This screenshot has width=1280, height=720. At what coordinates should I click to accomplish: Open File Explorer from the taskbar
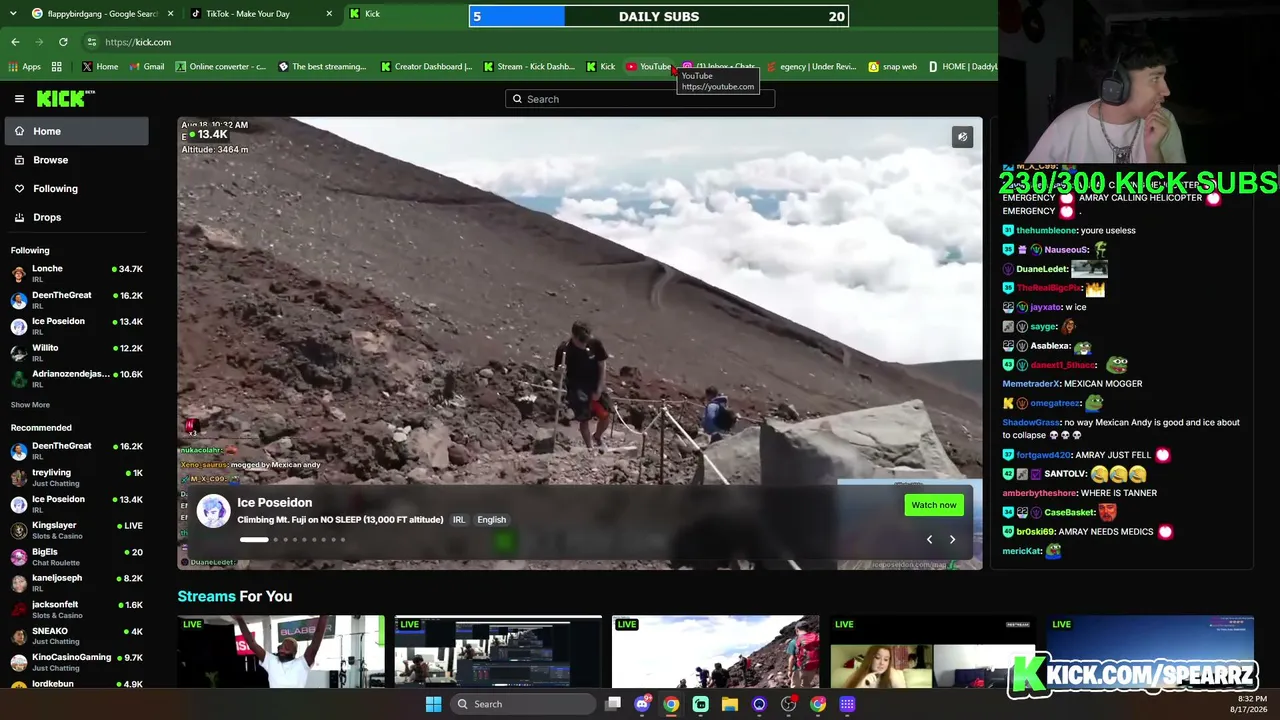tap(730, 704)
